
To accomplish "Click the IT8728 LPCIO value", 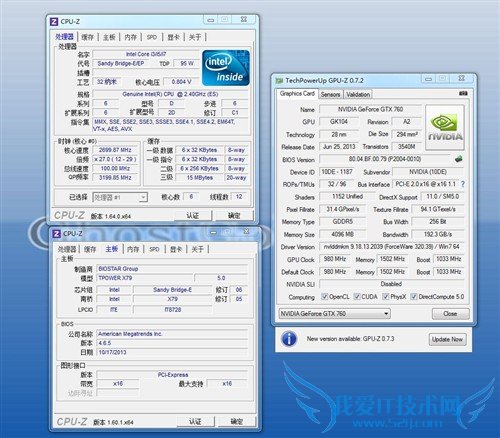I will coord(173,310).
